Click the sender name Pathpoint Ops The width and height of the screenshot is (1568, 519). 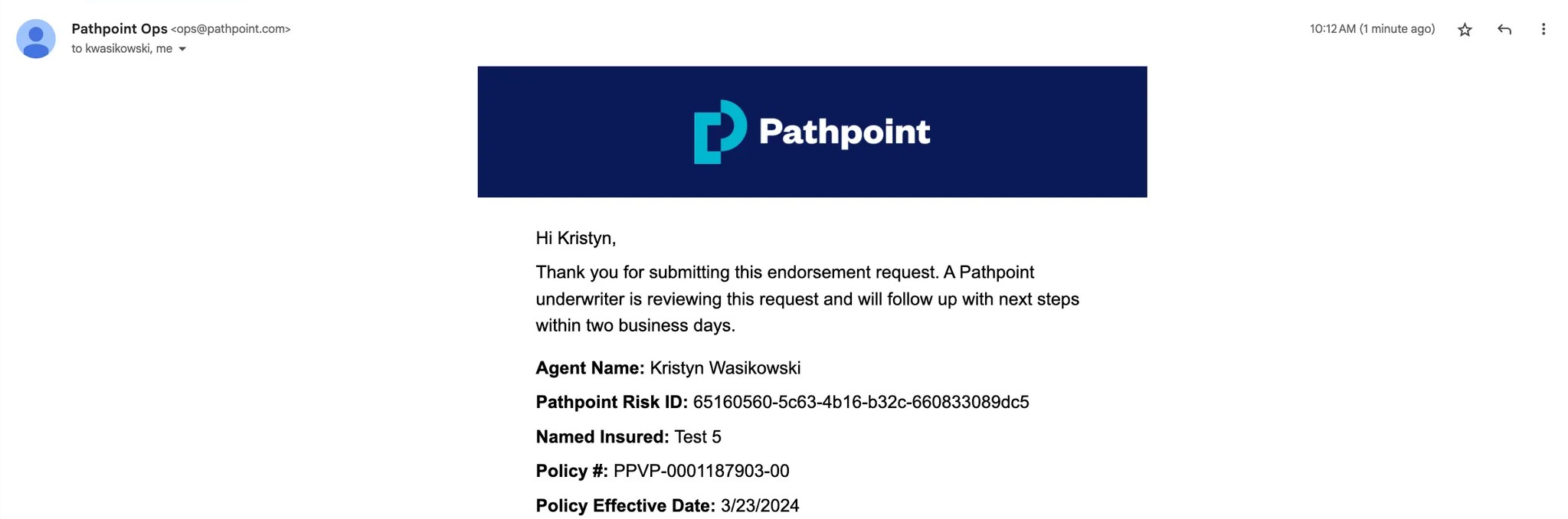[x=119, y=29]
